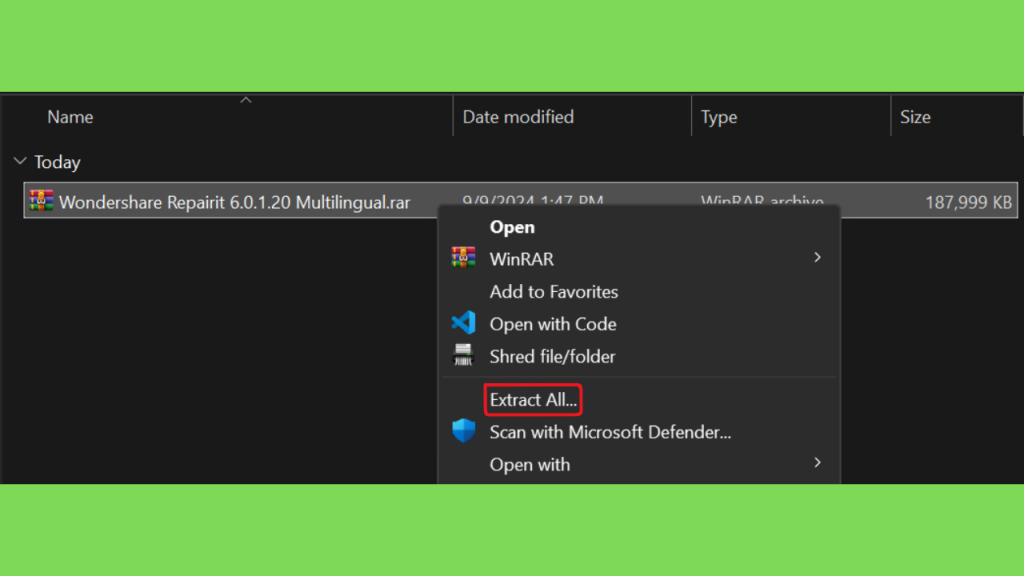Sort files by the Name column header
The image size is (1024, 576).
click(70, 117)
